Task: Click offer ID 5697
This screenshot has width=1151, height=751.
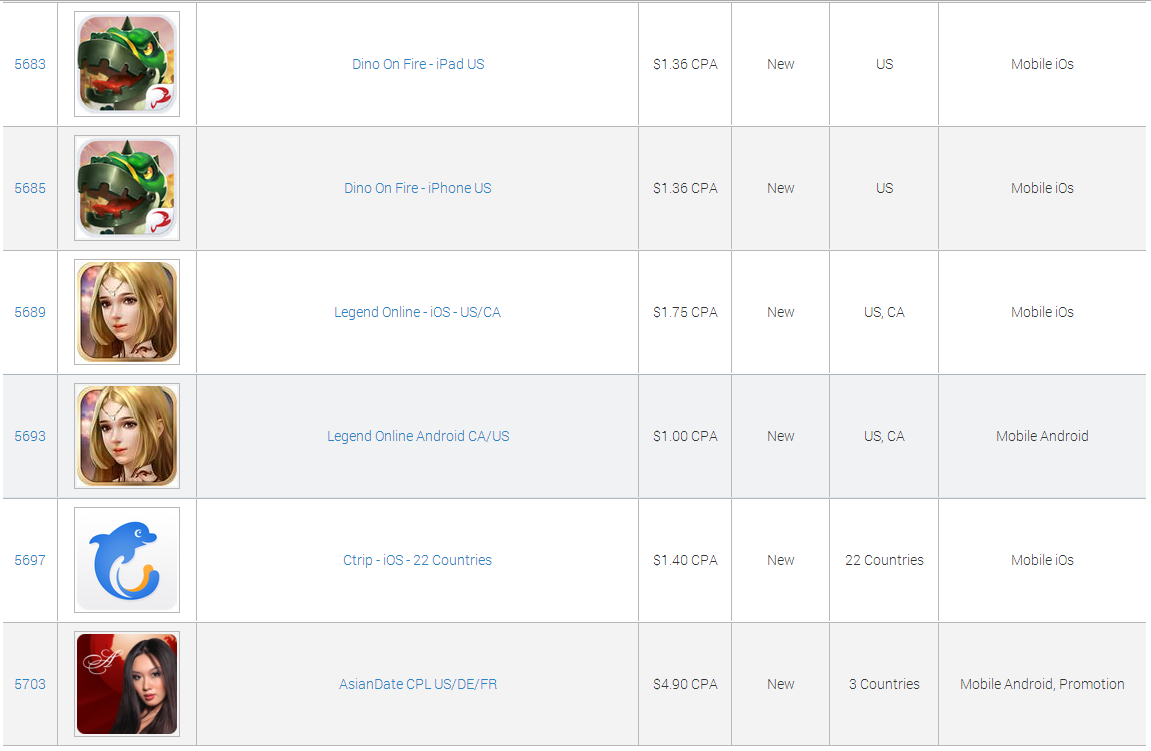Action: (30, 560)
